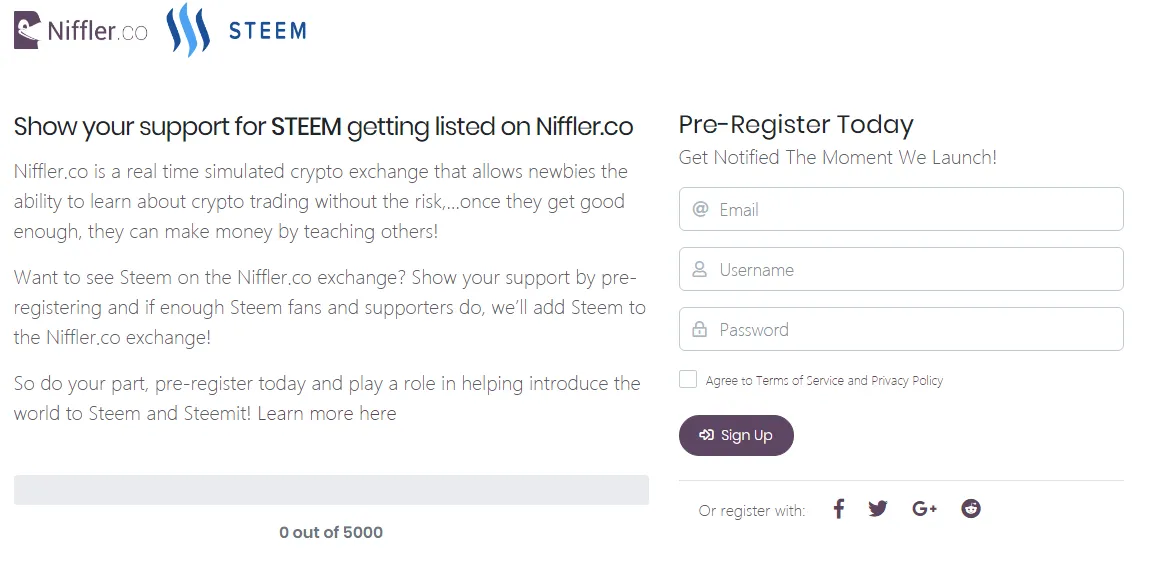Click the Niffler.co logo
This screenshot has height=587, width=1151.
click(81, 31)
